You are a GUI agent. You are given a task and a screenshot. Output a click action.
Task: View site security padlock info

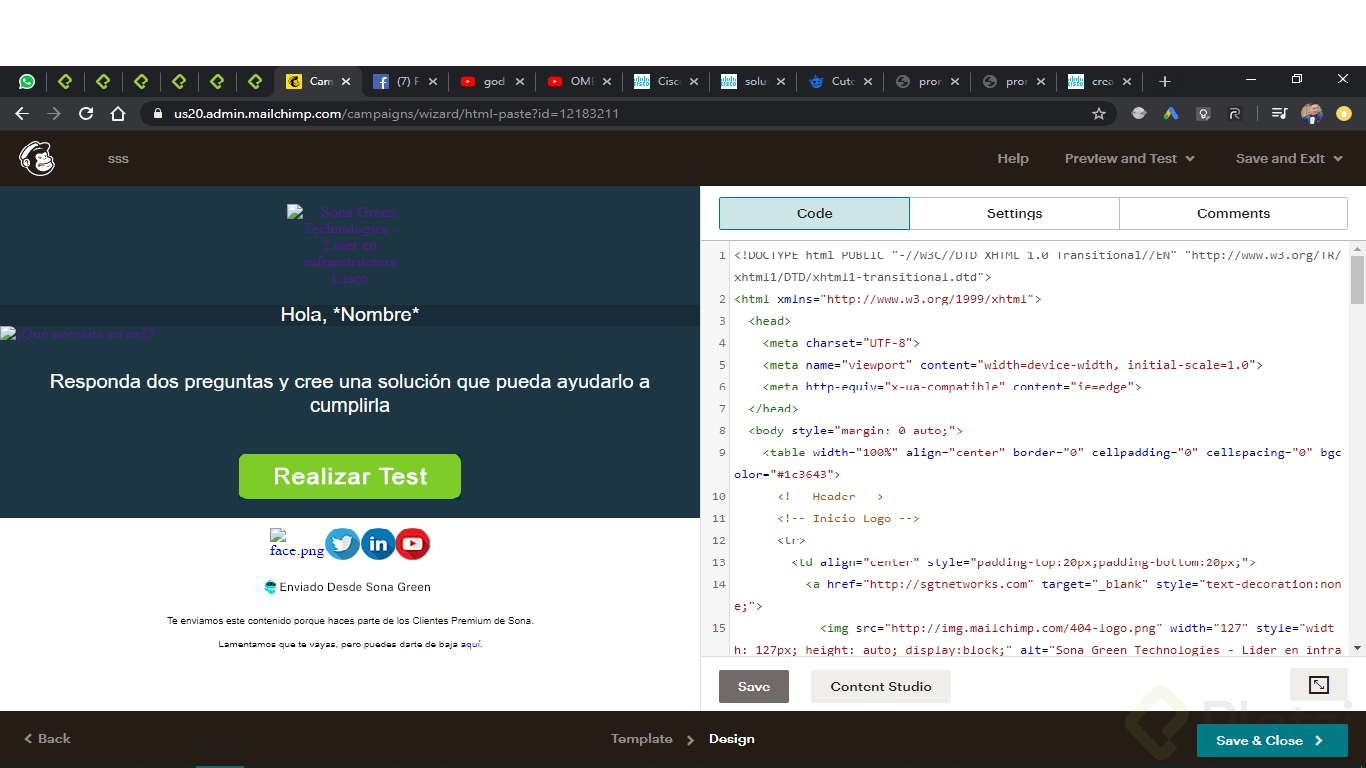pyautogui.click(x=158, y=114)
